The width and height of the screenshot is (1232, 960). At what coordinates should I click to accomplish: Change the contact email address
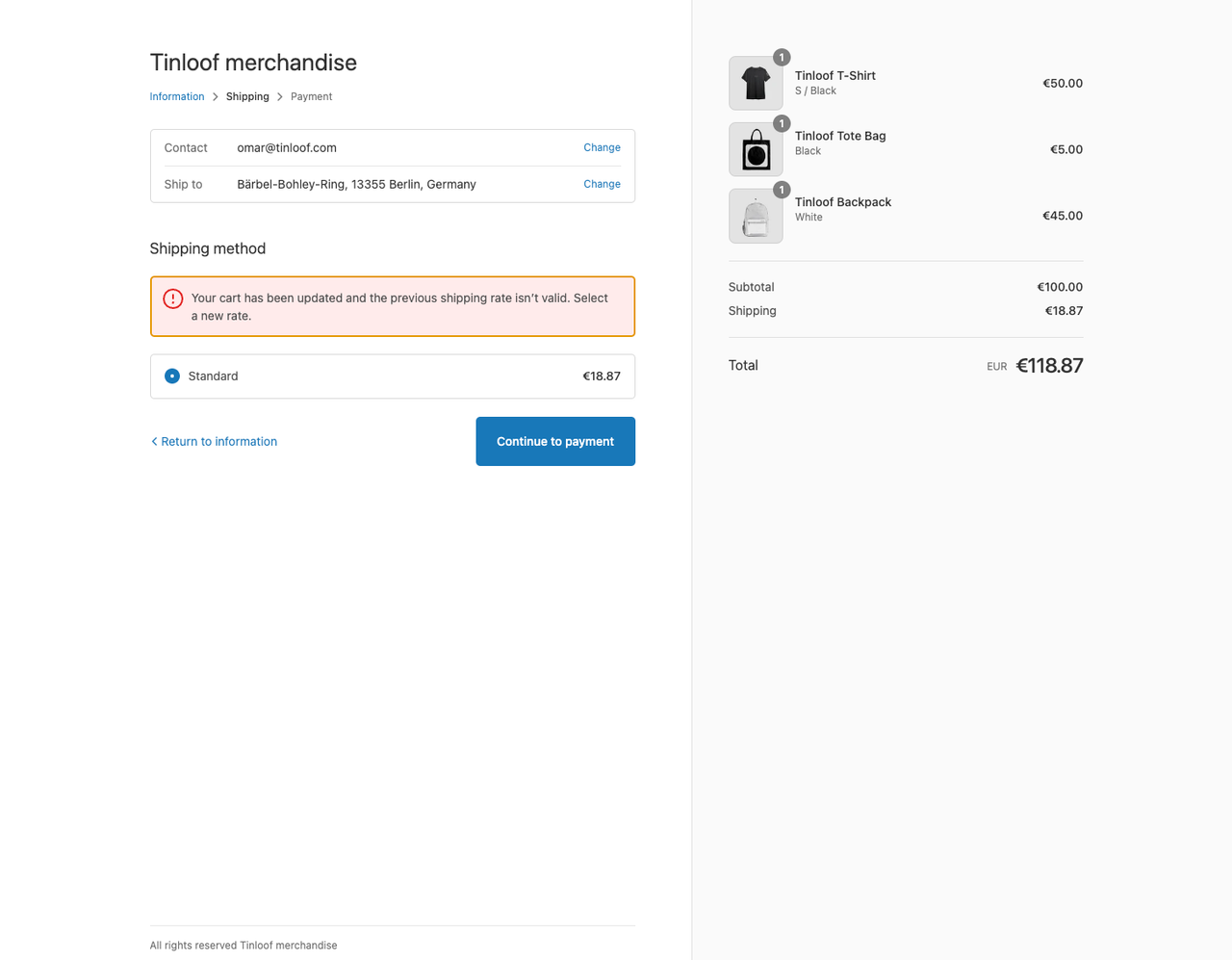[602, 147]
